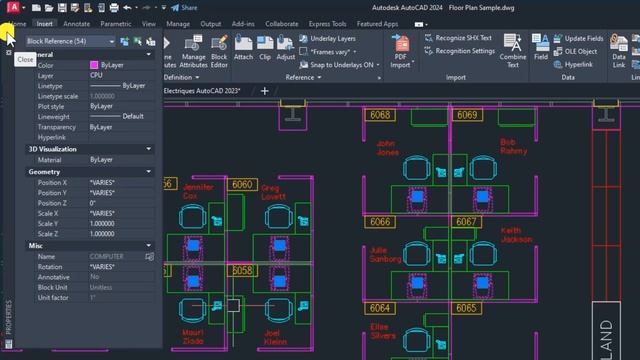Add a new drawing tab with plus icon

264,91
